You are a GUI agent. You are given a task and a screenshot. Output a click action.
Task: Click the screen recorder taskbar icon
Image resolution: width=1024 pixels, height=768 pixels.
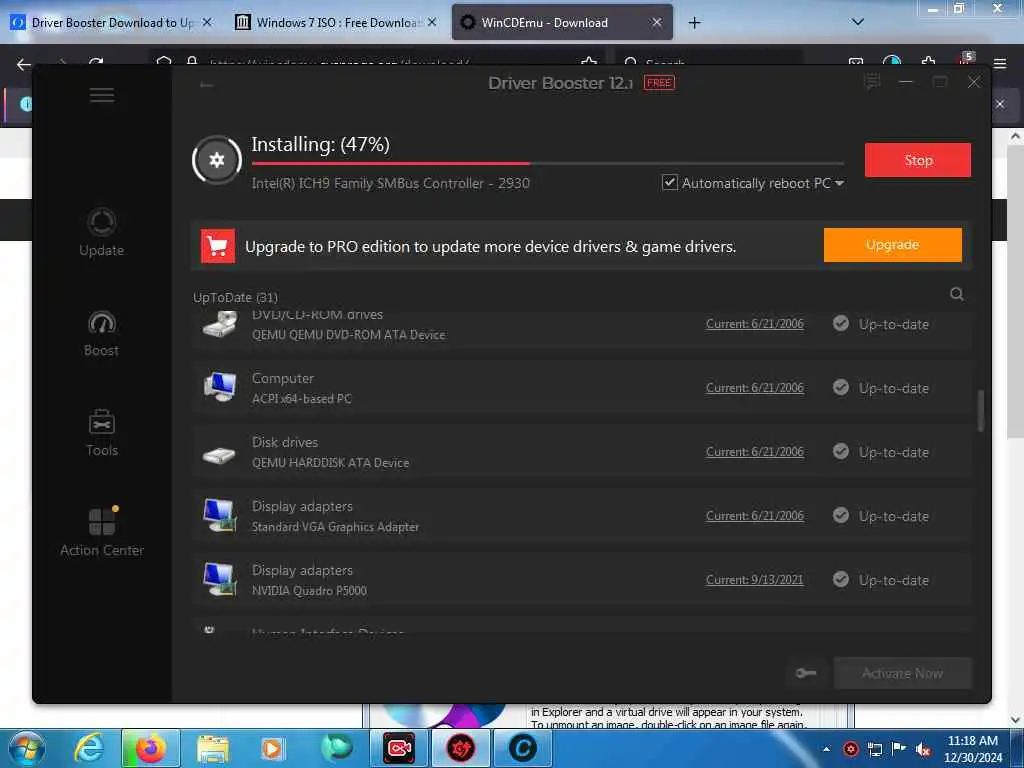coord(398,748)
